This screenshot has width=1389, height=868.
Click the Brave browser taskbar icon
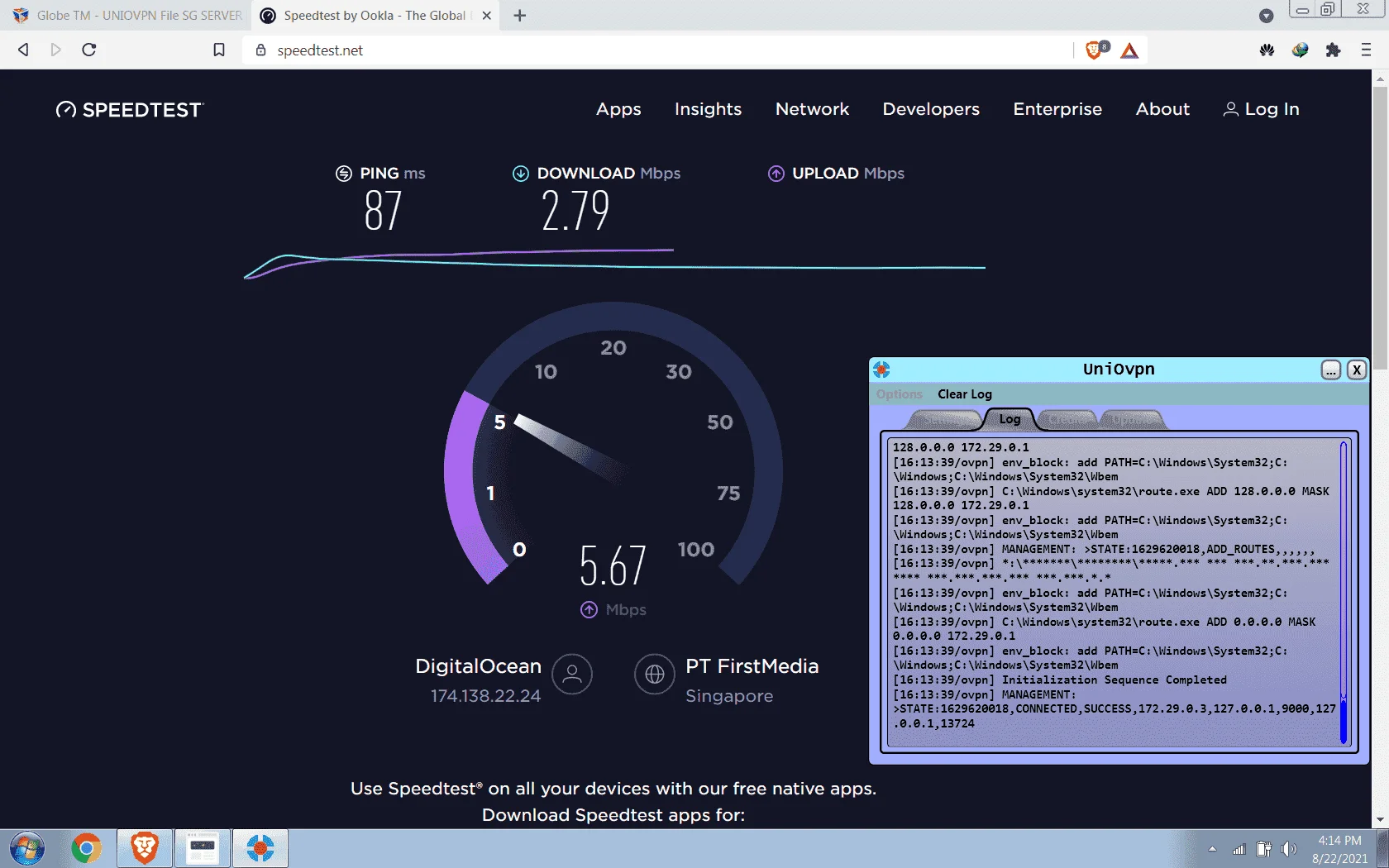pyautogui.click(x=145, y=849)
